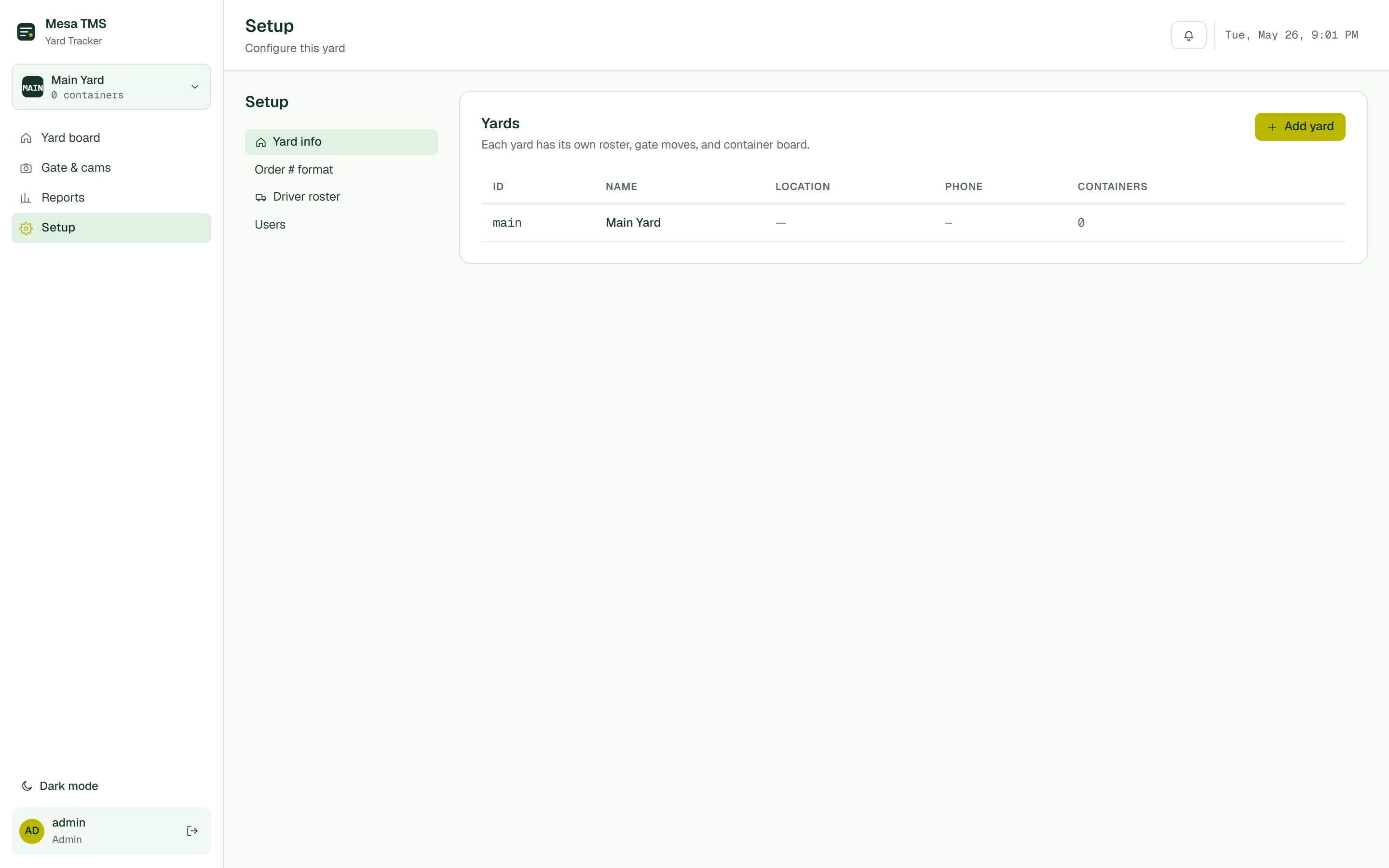Click the Mesa TMS logo icon

point(26,31)
